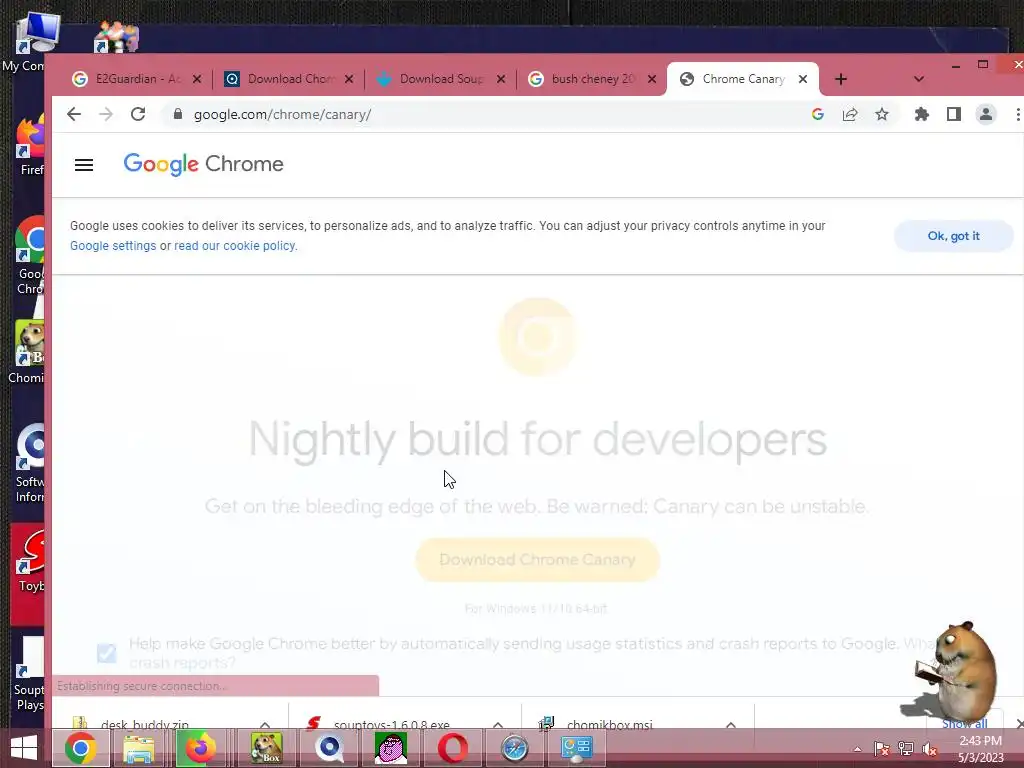
Task: Close the E2Guardian tab
Action: (197, 79)
